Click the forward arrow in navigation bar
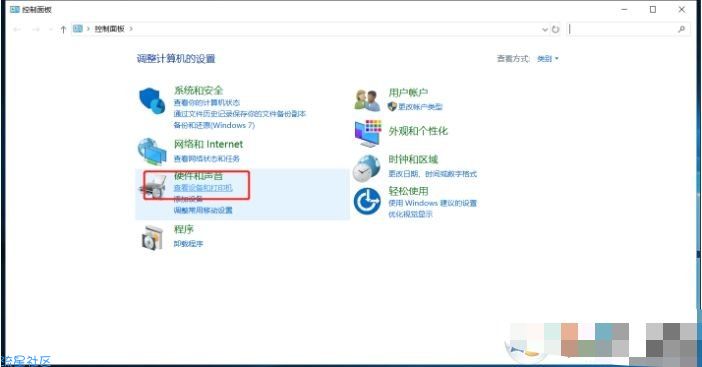 36,30
